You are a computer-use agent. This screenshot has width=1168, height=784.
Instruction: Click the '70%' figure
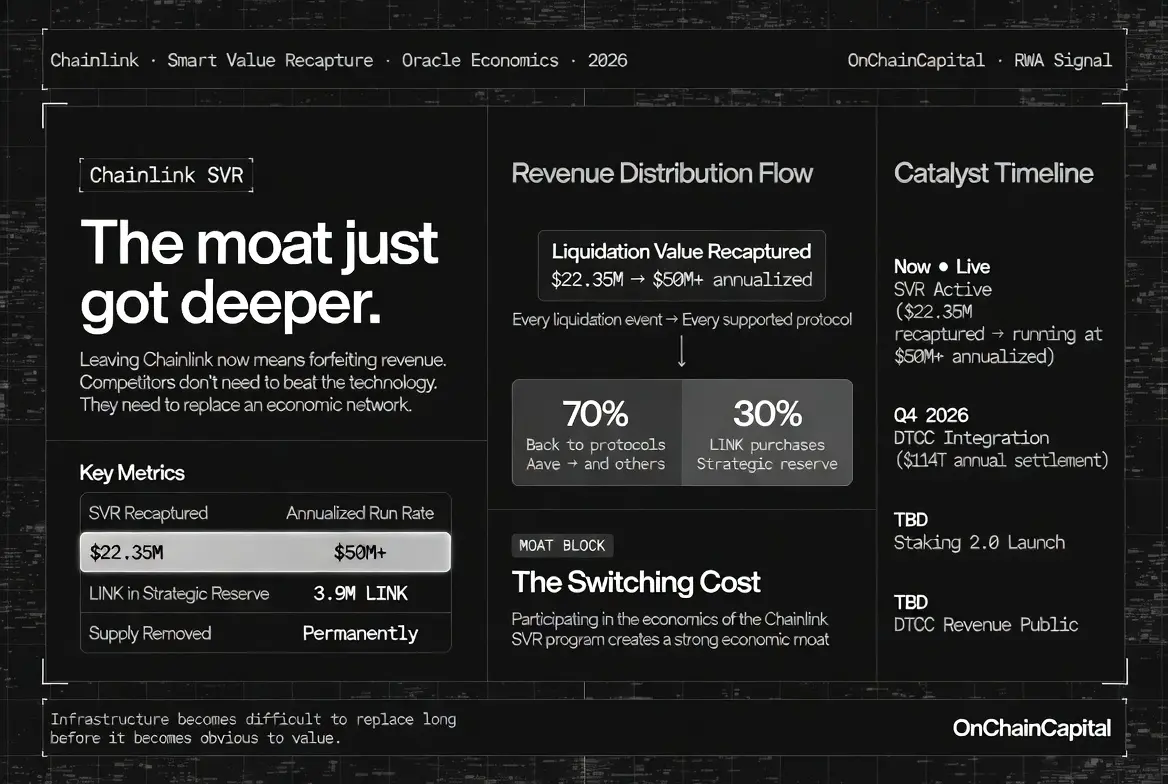tap(595, 414)
